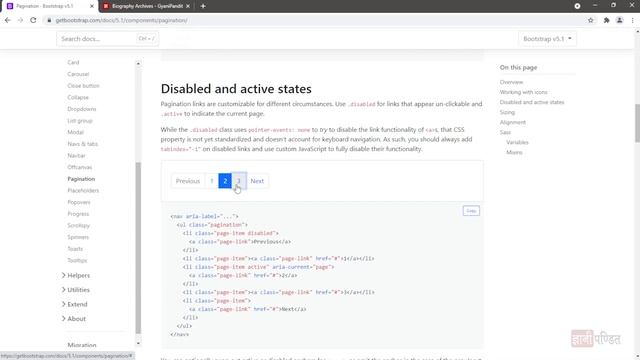Expand the Extend sidebar section
Image resolution: width=640 pixels, height=360 pixels.
(75, 304)
